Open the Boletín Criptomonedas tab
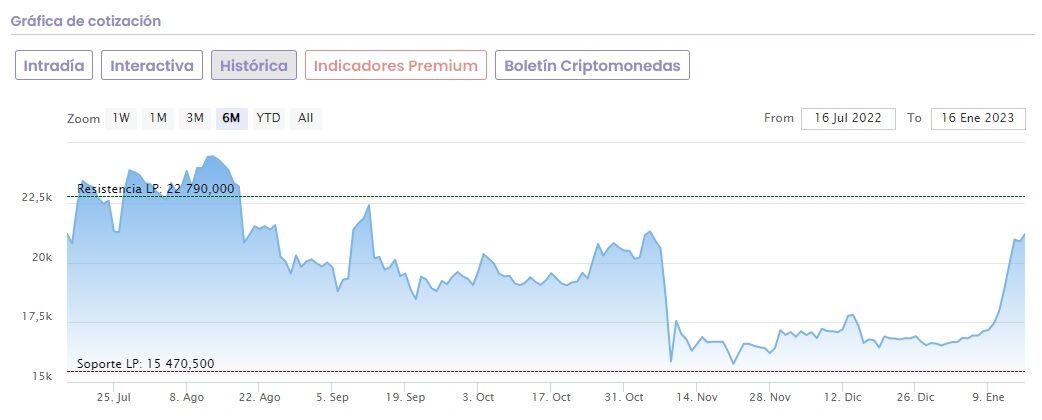 coord(592,66)
